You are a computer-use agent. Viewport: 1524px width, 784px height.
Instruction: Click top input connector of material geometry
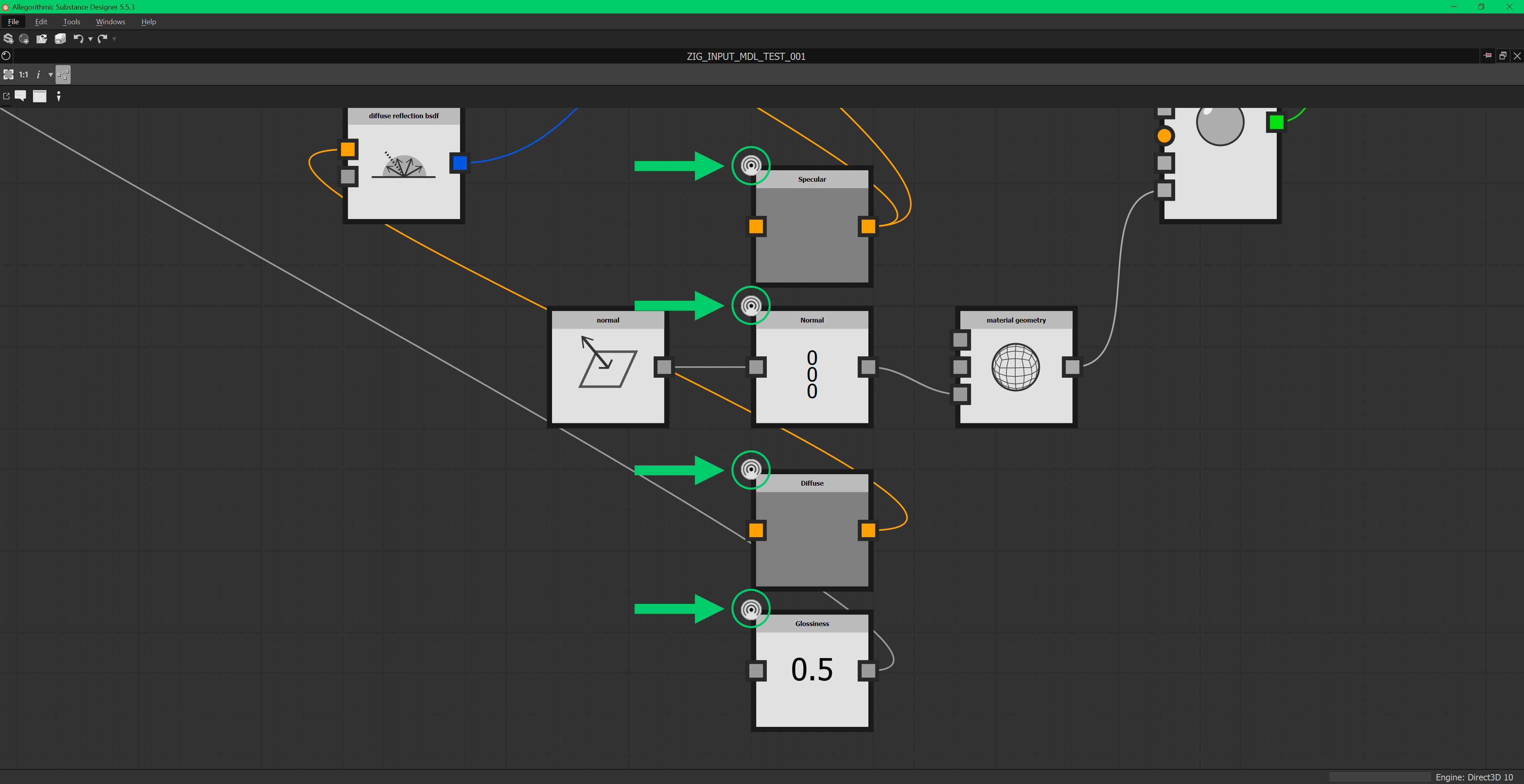click(960, 340)
